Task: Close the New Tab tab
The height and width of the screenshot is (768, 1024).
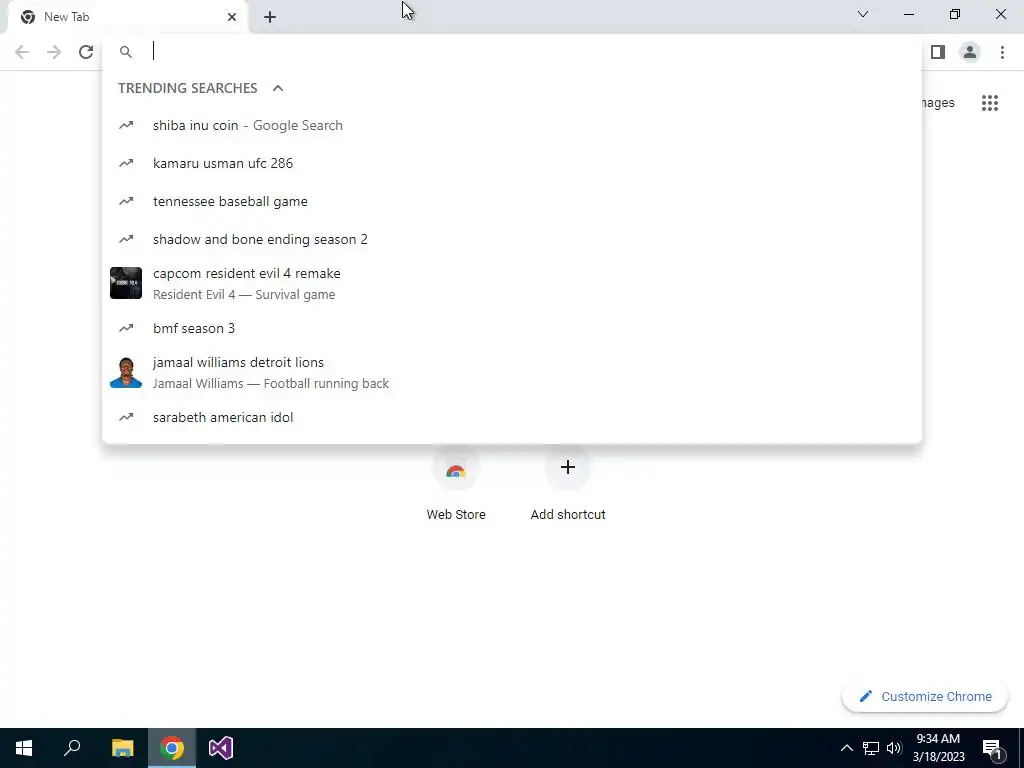Action: coord(232,17)
